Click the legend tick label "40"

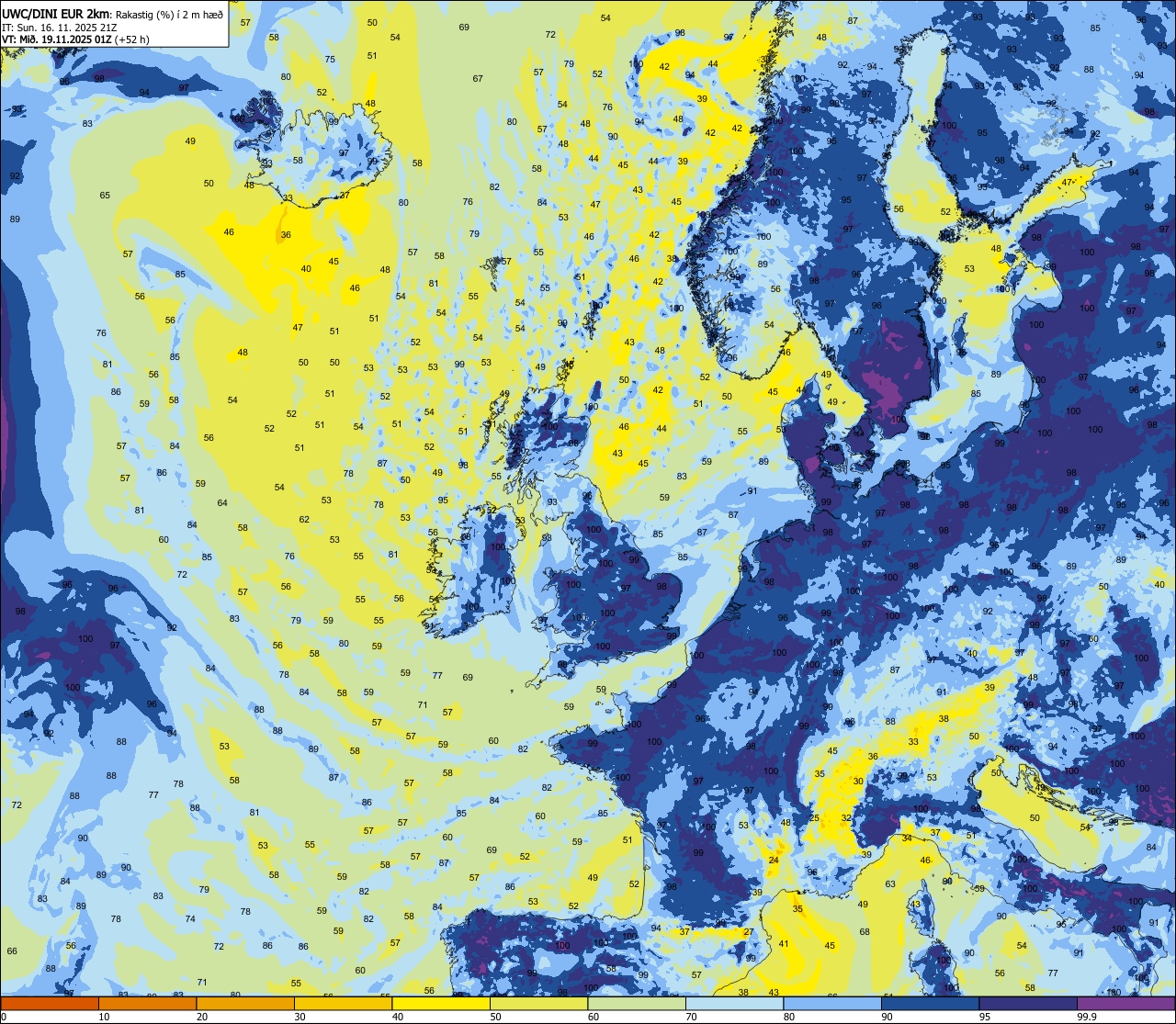coord(398,1017)
